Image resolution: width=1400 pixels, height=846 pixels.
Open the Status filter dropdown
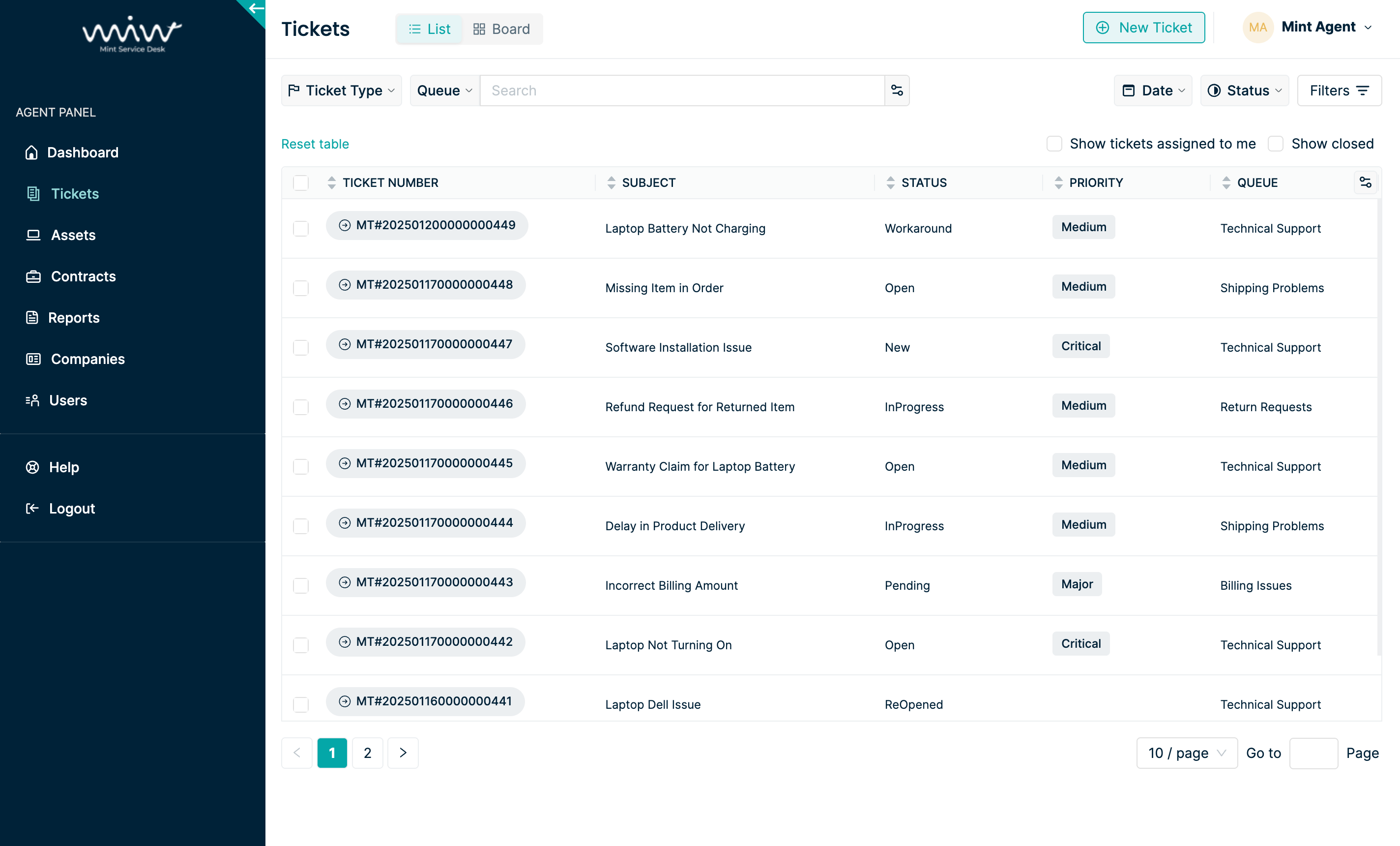point(1244,91)
